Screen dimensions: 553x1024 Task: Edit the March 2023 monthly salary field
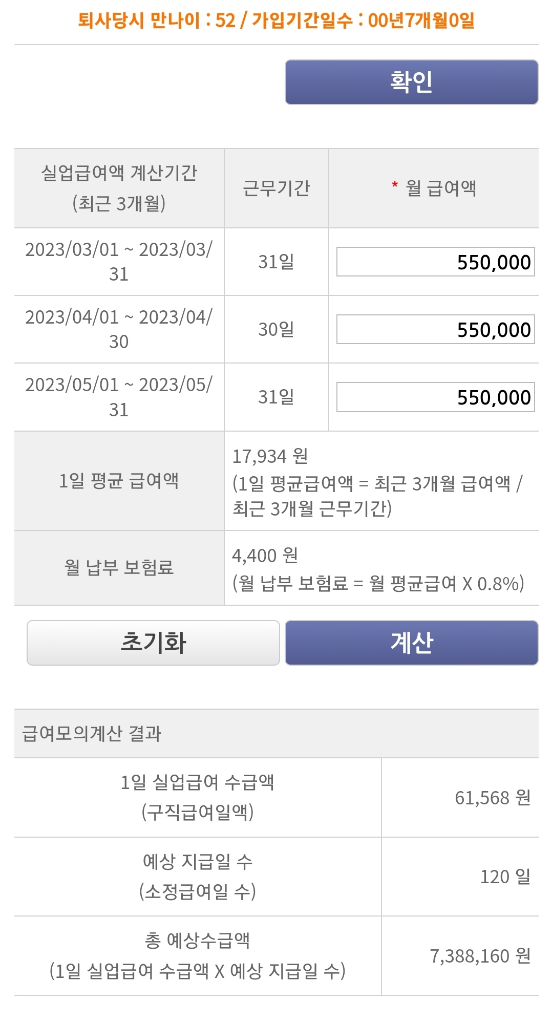point(435,262)
